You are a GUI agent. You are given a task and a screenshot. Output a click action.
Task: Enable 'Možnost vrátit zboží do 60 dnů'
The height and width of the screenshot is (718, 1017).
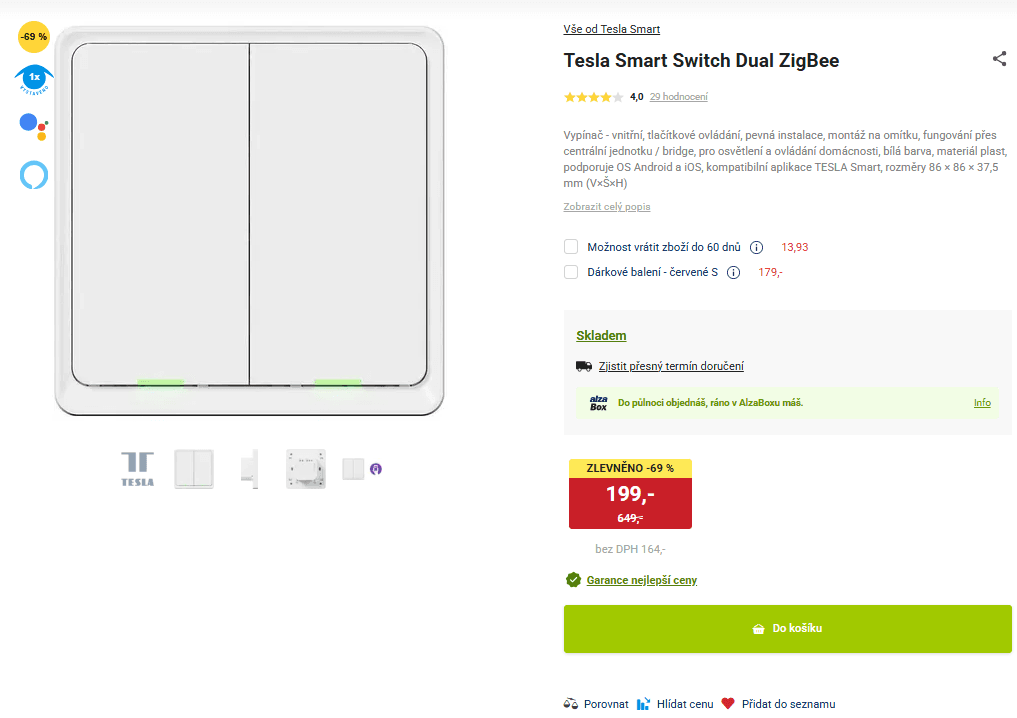click(x=570, y=246)
